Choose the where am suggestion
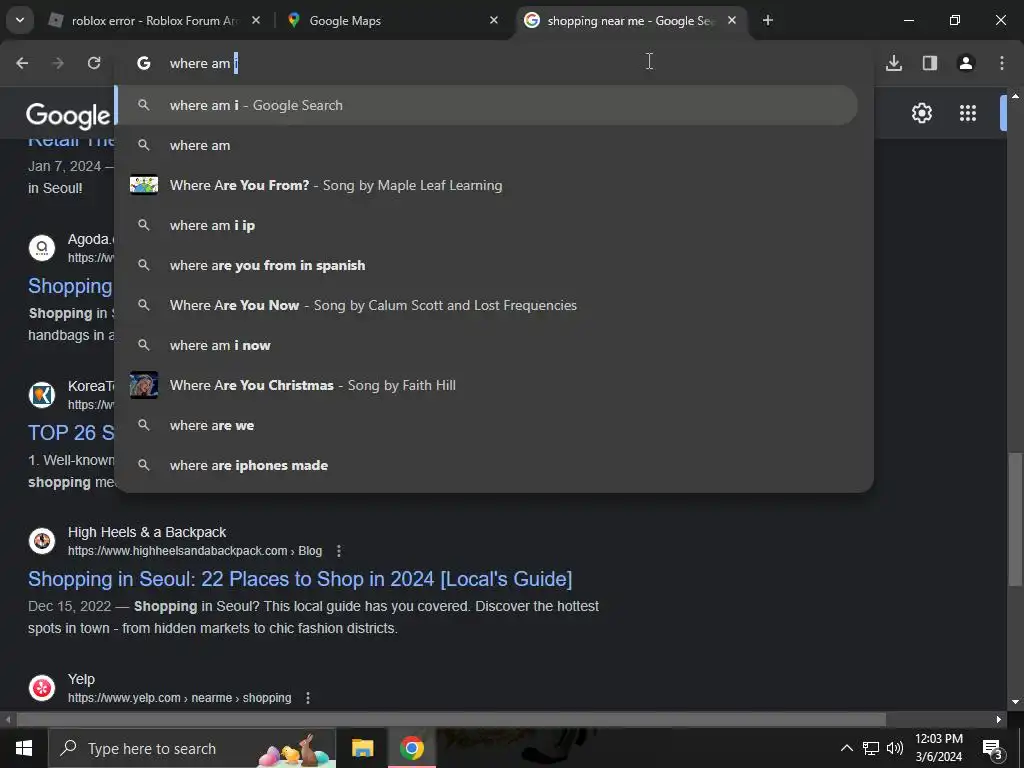Image resolution: width=1024 pixels, height=768 pixels. (487, 145)
